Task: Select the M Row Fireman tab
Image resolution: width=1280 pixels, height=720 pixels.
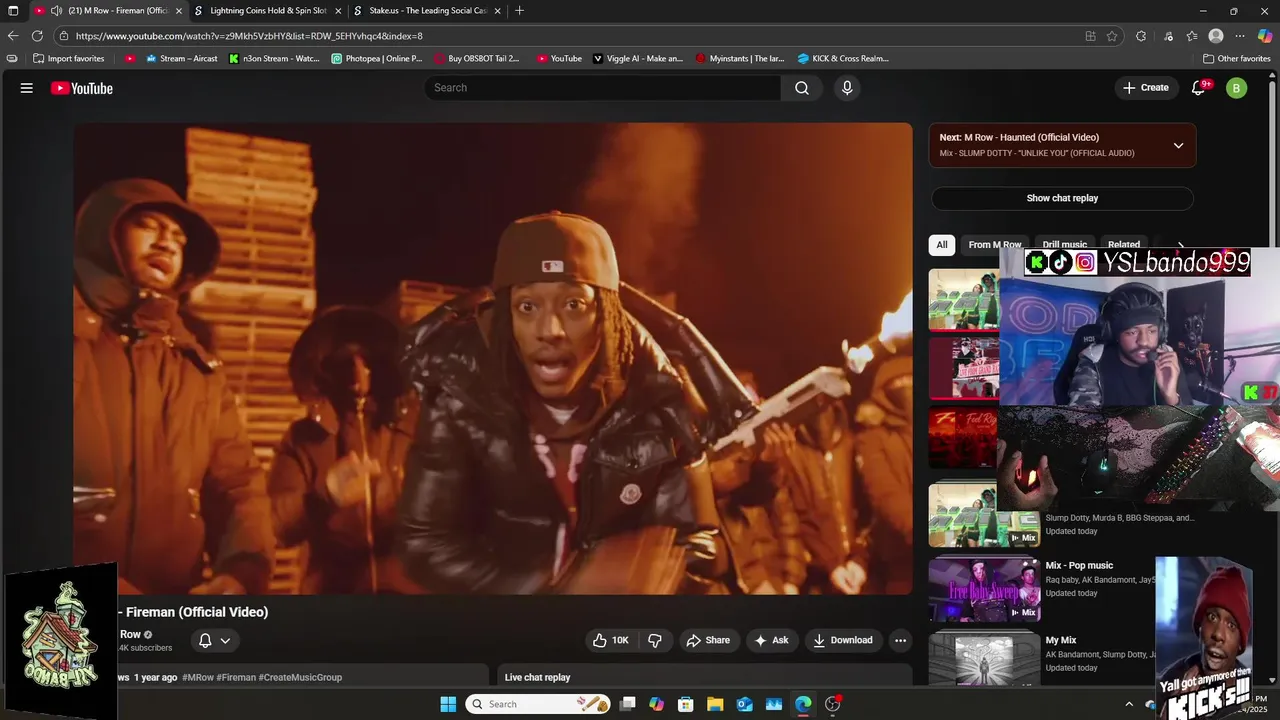Action: 108,11
